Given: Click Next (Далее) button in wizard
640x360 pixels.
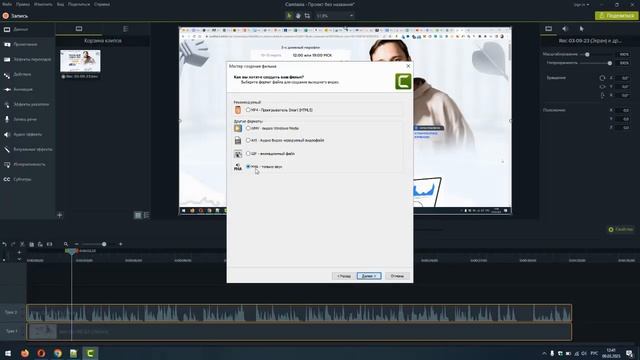Looking at the screenshot, I should pos(369,276).
